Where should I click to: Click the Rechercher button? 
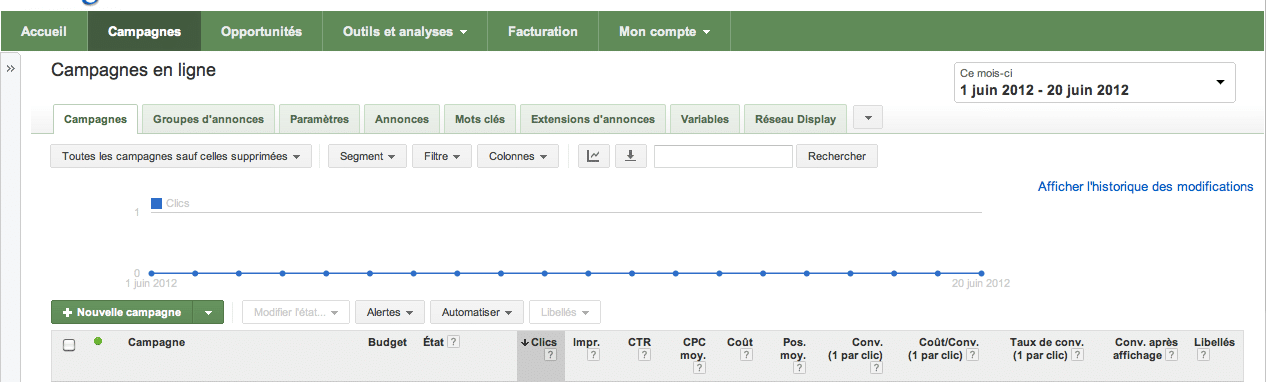837,156
